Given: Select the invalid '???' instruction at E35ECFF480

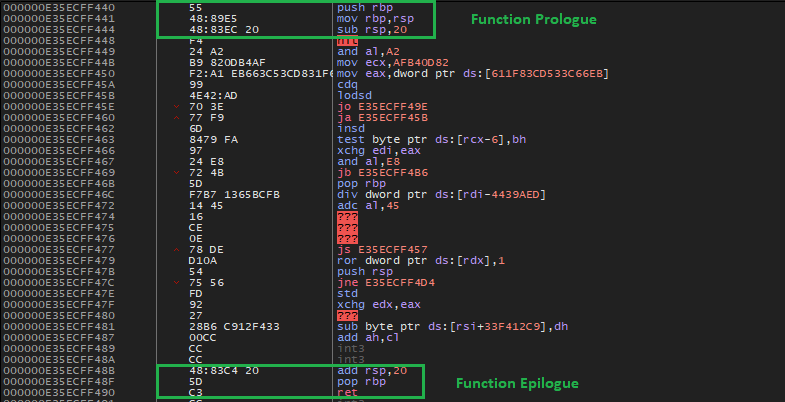Looking at the screenshot, I should pyautogui.click(x=348, y=315).
